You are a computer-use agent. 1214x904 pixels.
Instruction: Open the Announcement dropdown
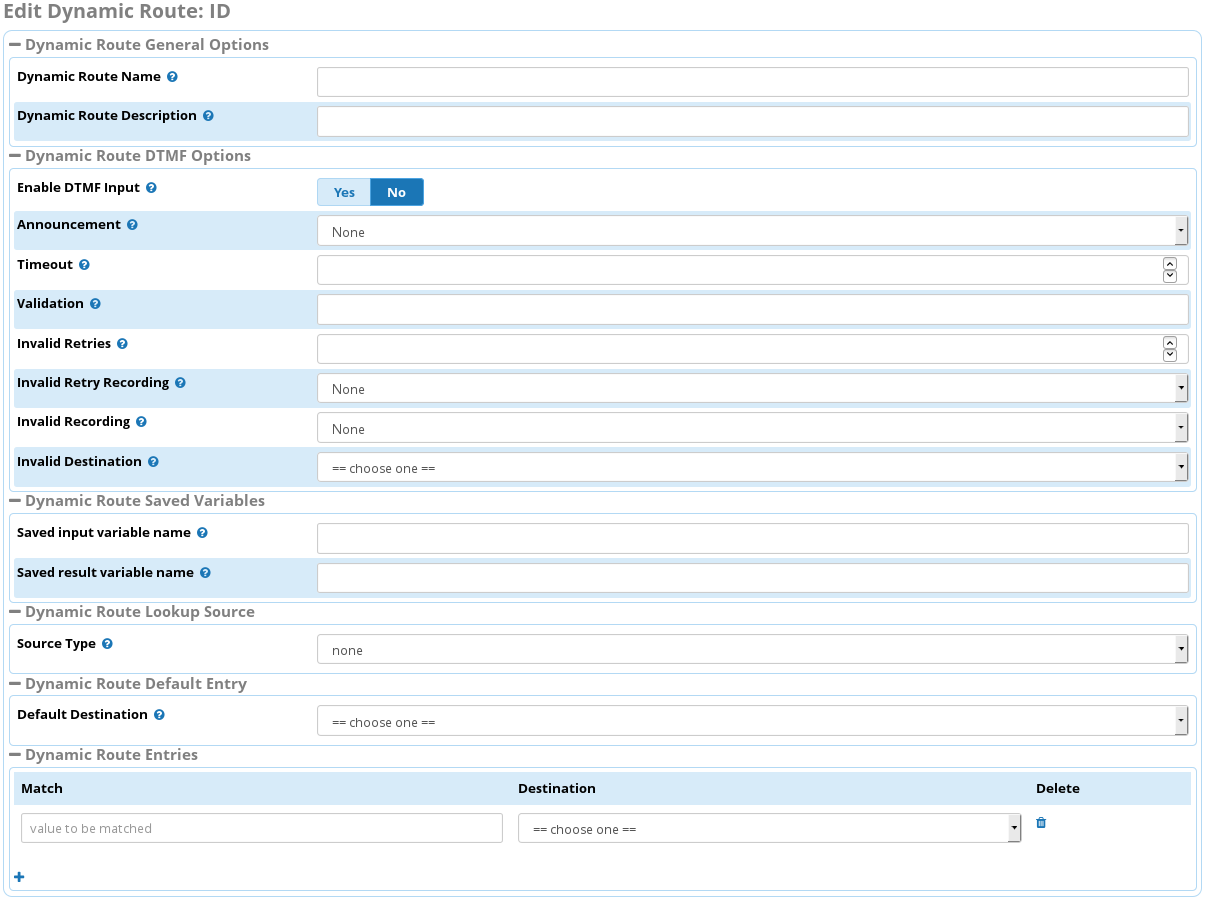pos(752,232)
